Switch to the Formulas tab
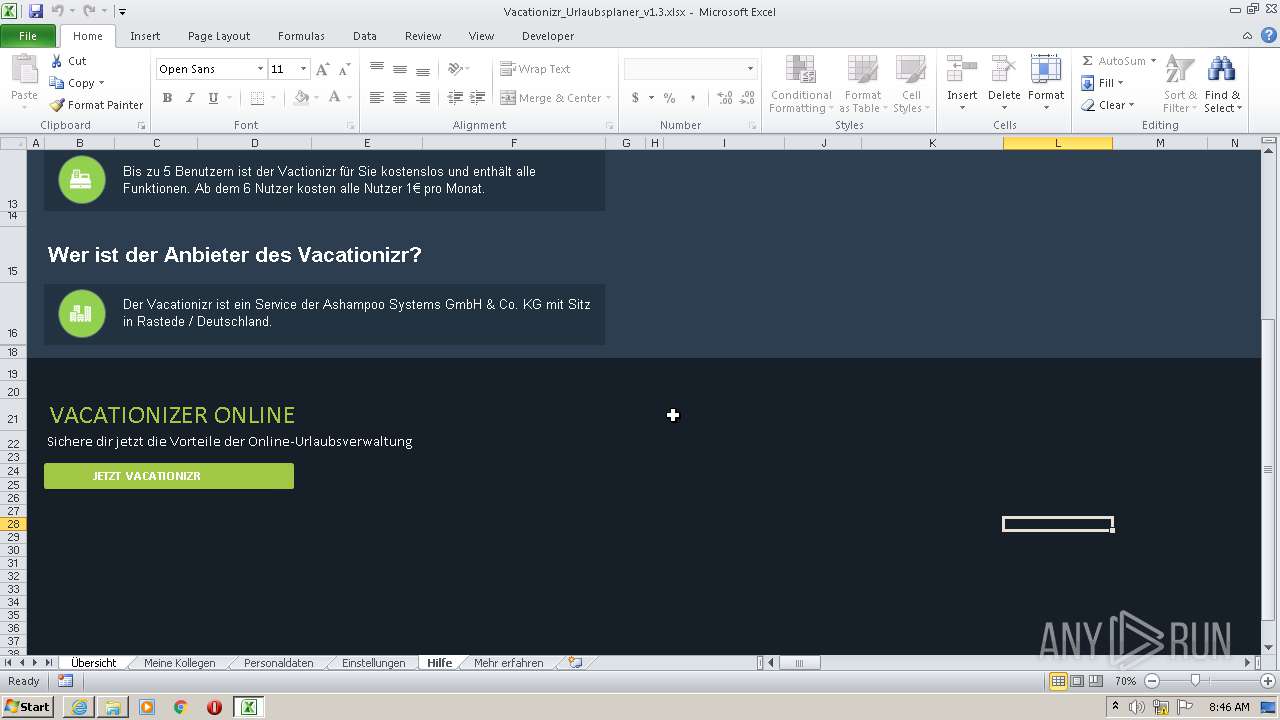 pyautogui.click(x=301, y=36)
